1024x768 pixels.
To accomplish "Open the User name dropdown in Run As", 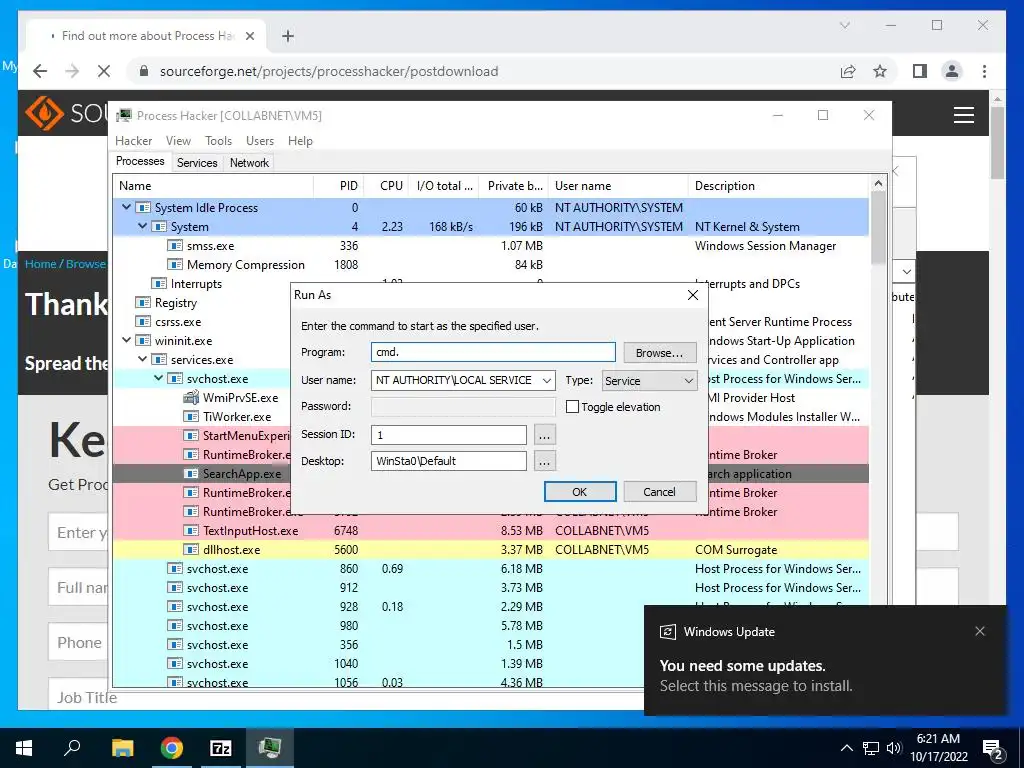I will click(547, 380).
